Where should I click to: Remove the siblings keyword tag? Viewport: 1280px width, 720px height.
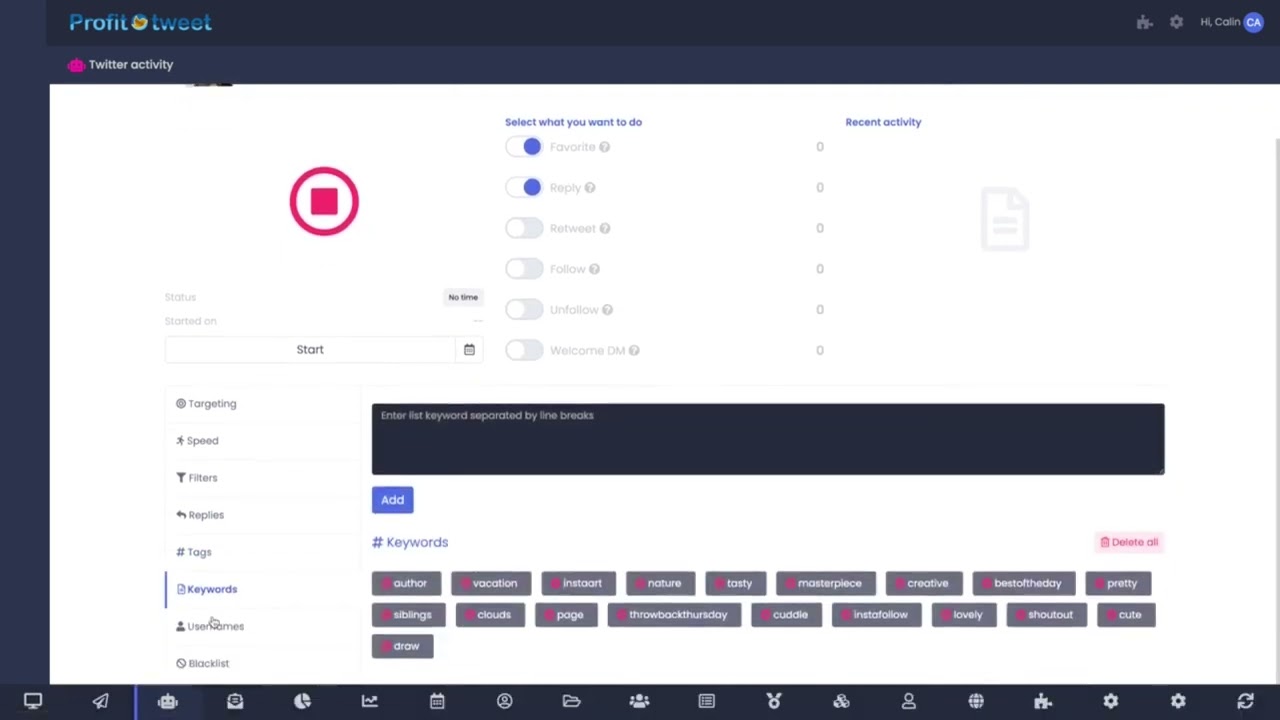tap(387, 615)
